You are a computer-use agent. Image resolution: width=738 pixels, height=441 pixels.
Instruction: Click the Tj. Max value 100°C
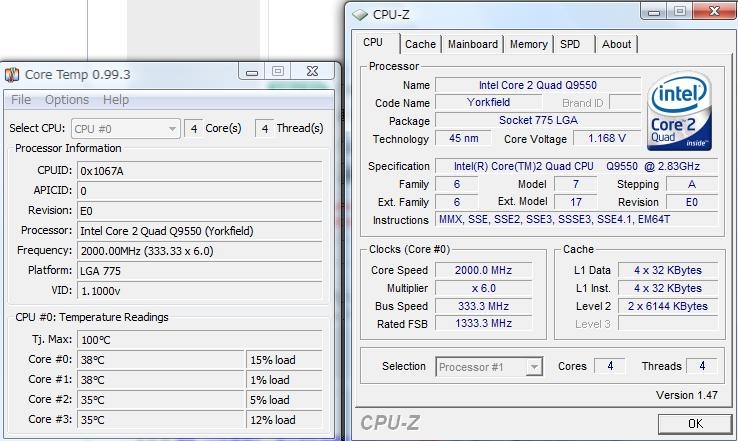coord(200,340)
